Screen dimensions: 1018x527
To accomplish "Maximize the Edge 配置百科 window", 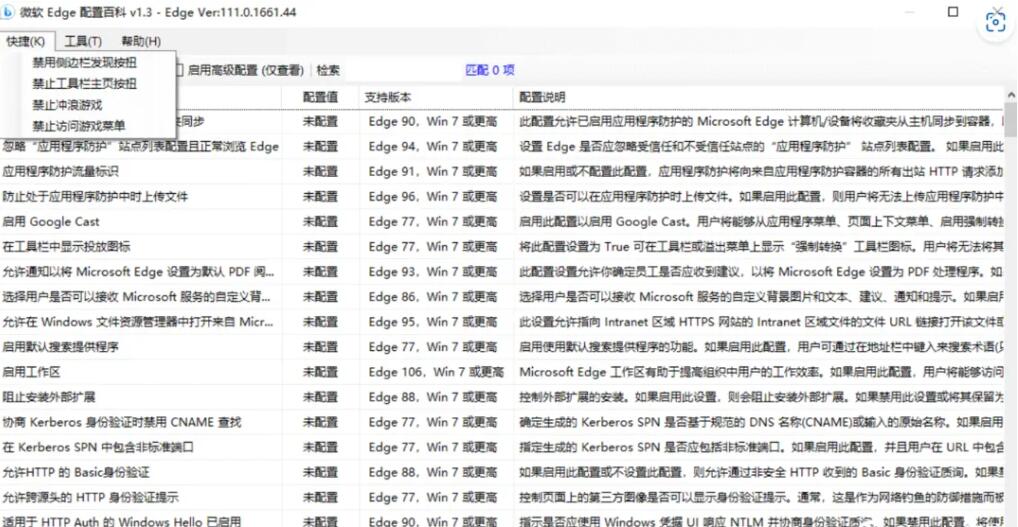I will (953, 12).
